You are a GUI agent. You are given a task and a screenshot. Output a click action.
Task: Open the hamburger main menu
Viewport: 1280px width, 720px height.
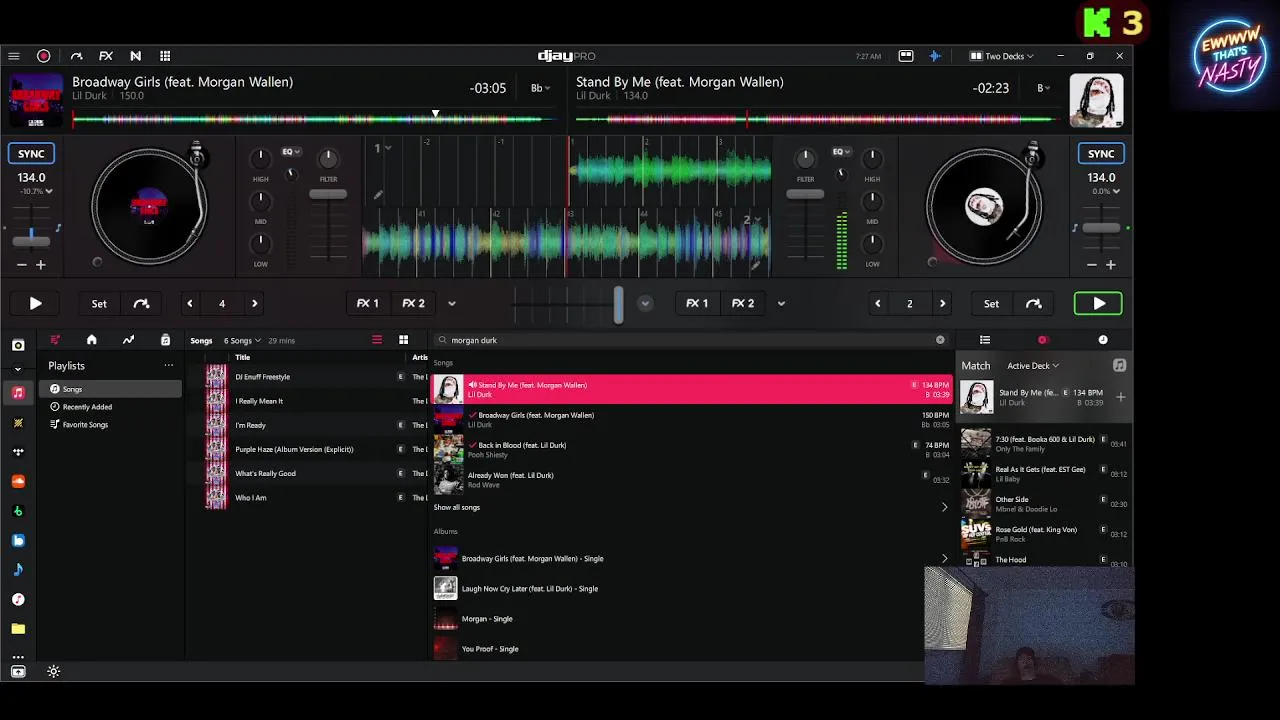point(14,56)
